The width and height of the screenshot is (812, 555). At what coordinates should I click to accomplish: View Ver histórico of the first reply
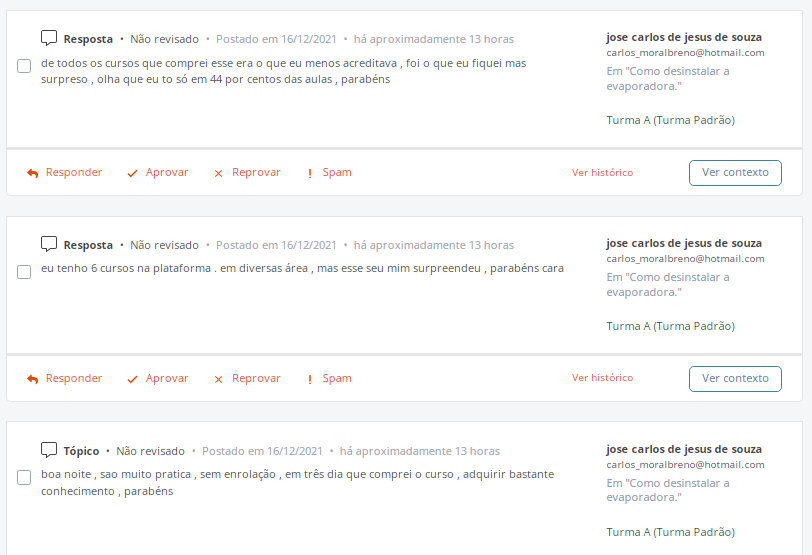[x=602, y=173]
